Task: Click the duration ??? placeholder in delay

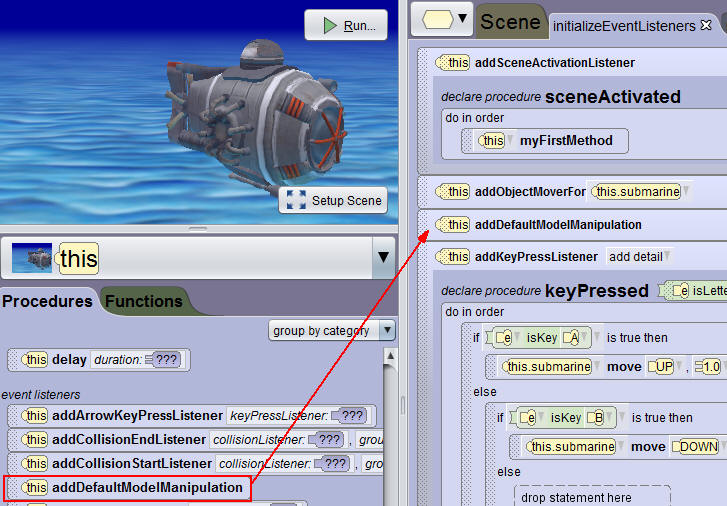Action: point(166,360)
